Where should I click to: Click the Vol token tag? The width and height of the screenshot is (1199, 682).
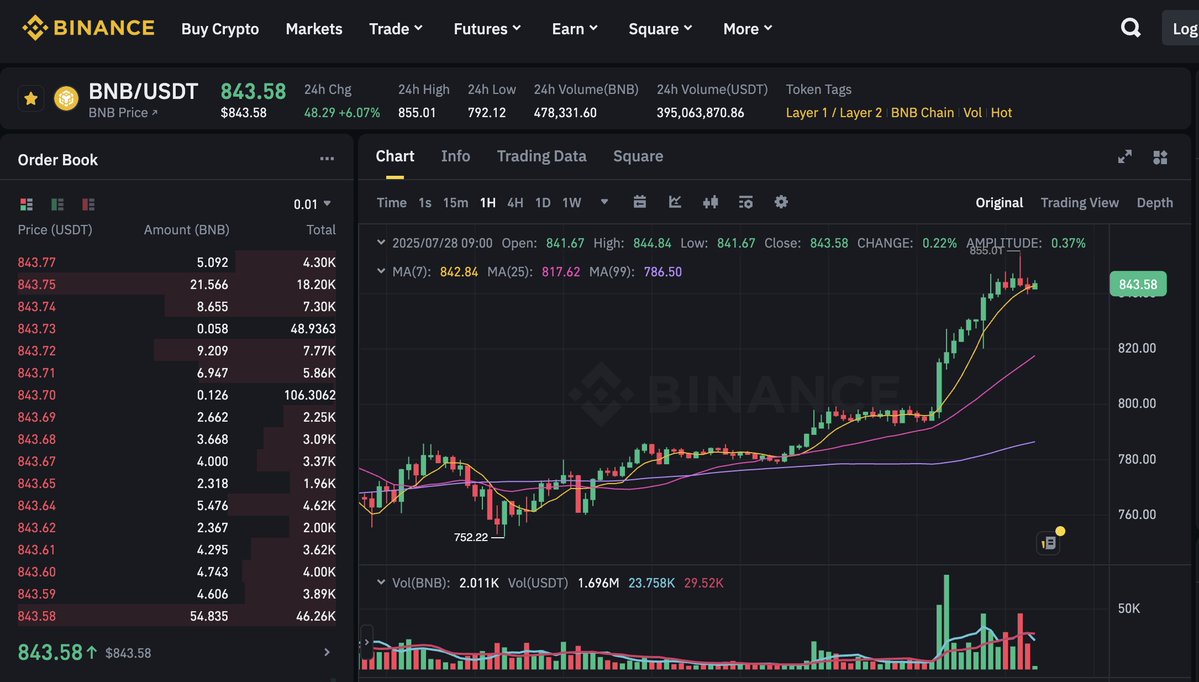(x=972, y=112)
